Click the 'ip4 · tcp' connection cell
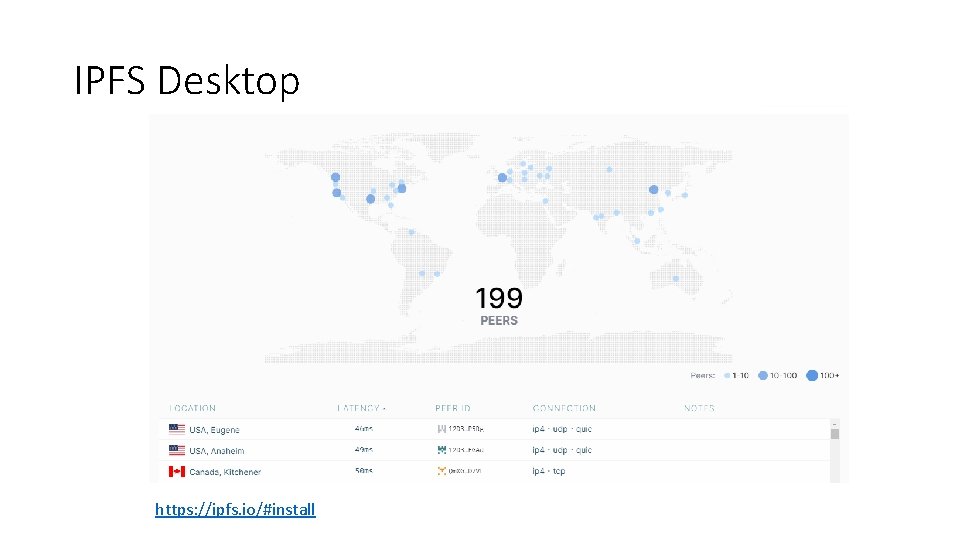Viewport: 960px width, 540px height. [x=549, y=471]
